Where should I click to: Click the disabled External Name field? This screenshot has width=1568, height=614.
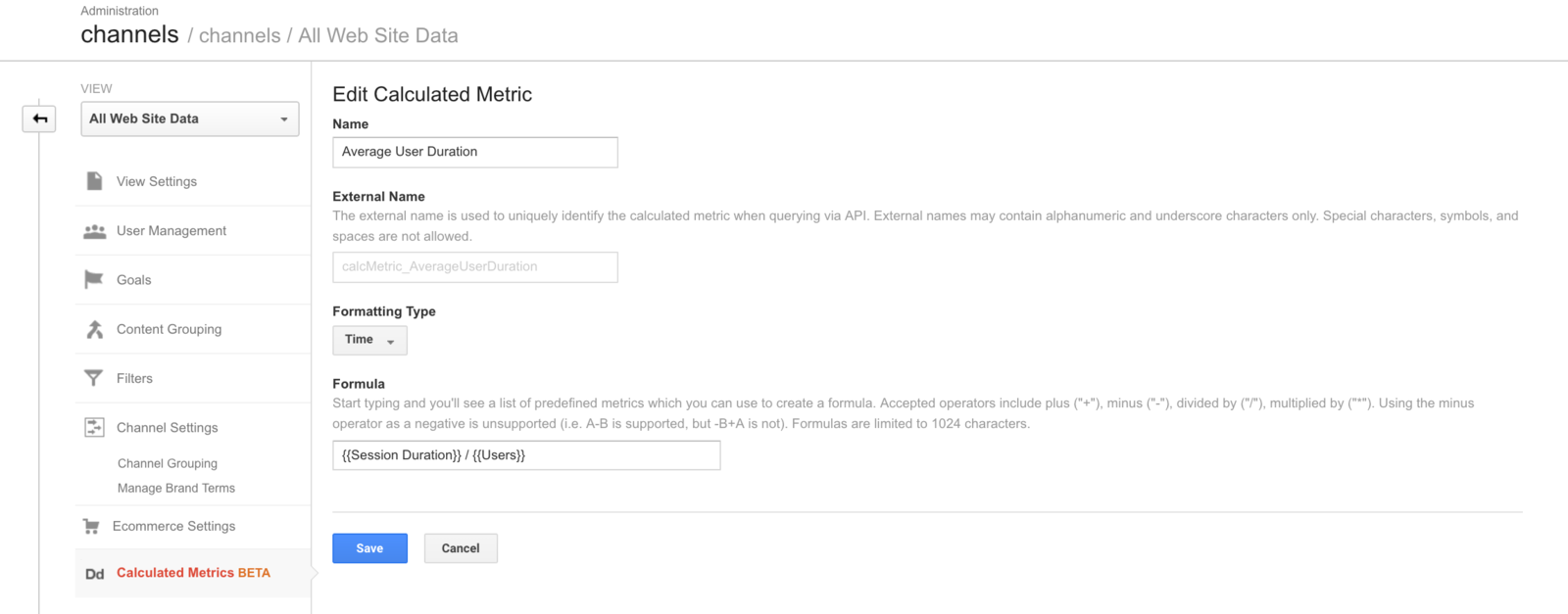click(x=475, y=267)
